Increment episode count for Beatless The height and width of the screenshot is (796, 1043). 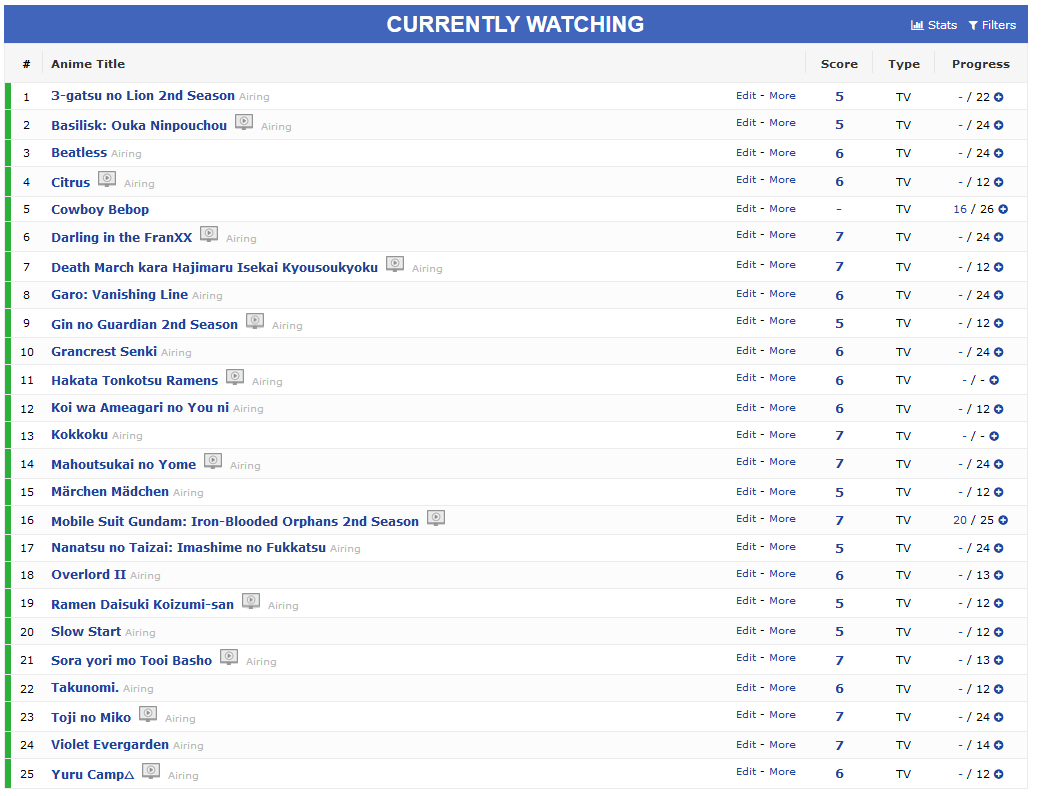(x=998, y=154)
